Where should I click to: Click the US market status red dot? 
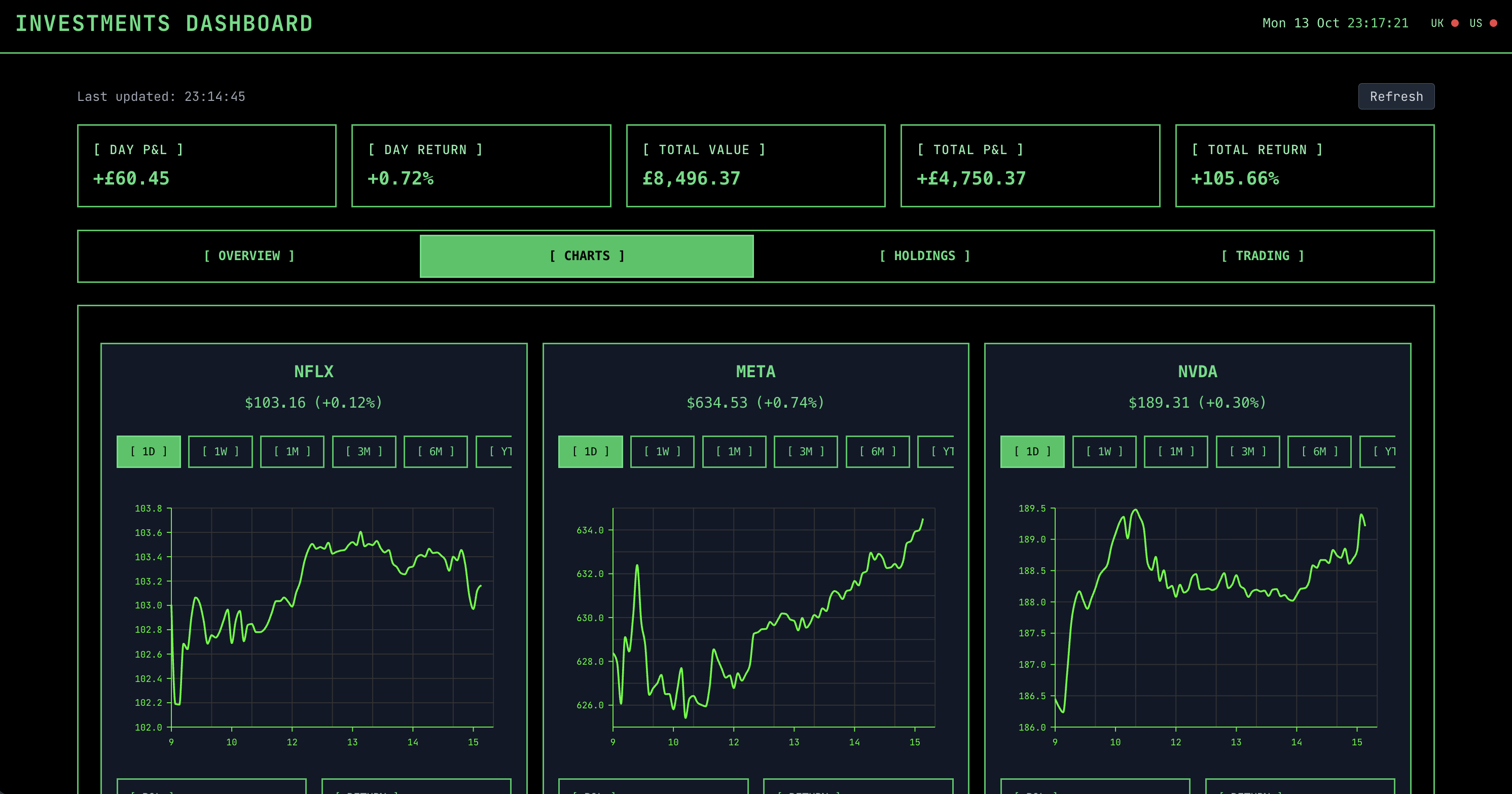click(x=1494, y=23)
